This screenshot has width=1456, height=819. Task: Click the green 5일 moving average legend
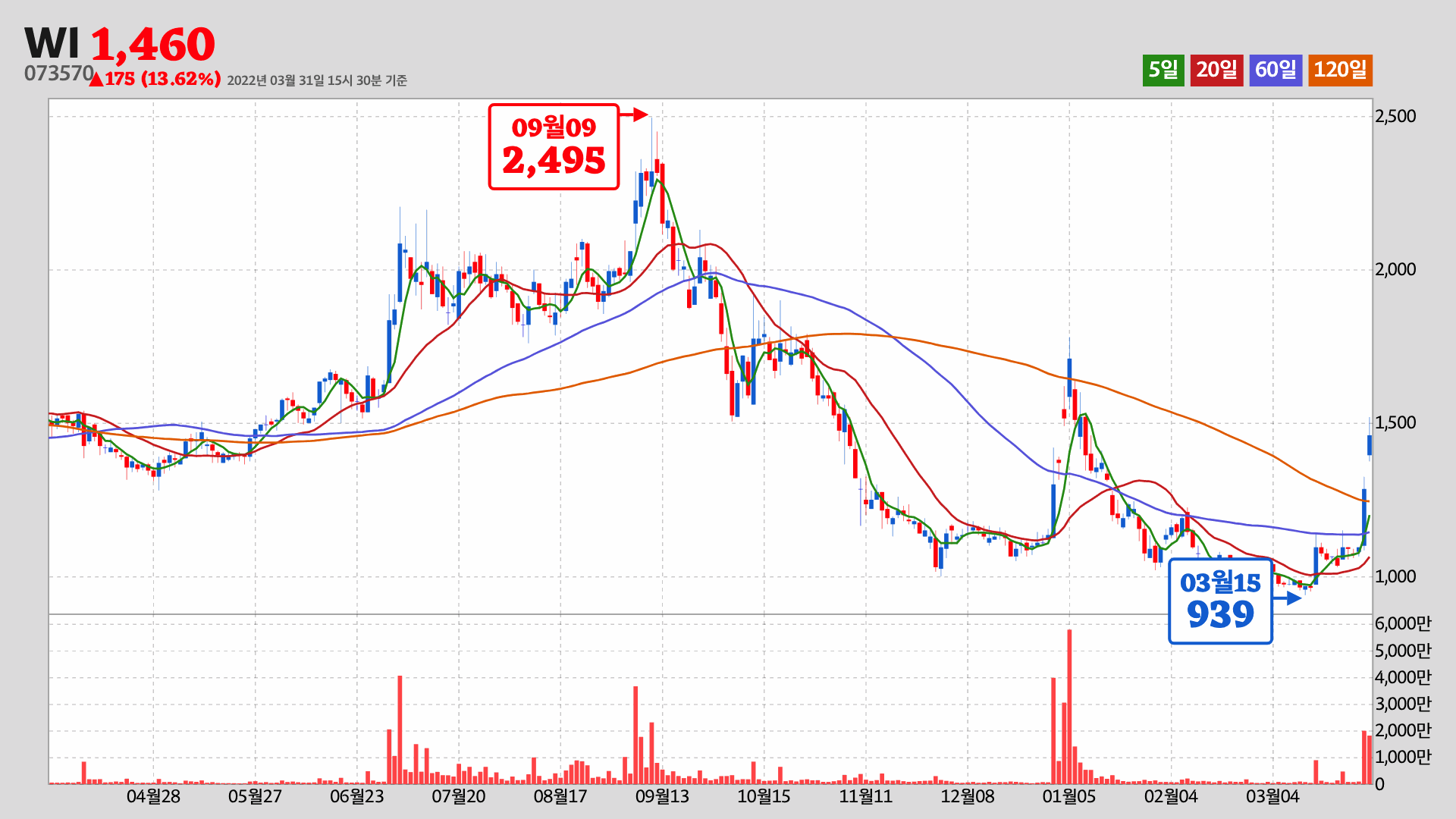[1163, 71]
